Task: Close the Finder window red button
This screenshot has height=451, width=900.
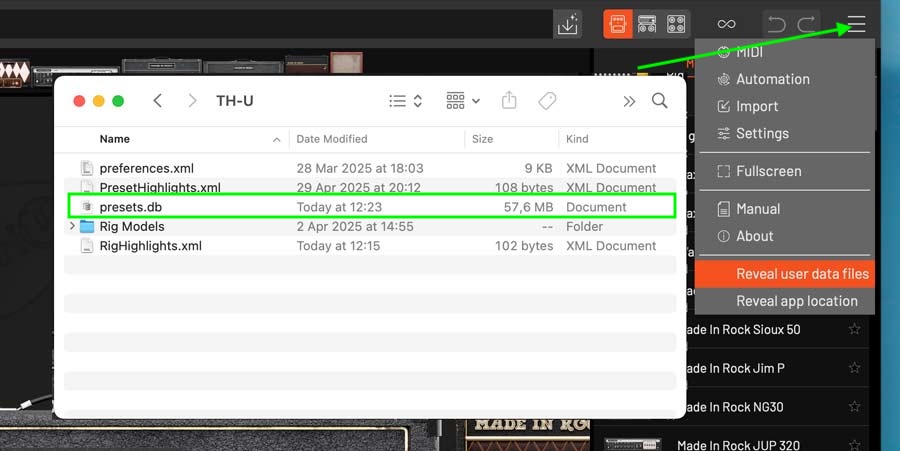Action: pos(79,101)
